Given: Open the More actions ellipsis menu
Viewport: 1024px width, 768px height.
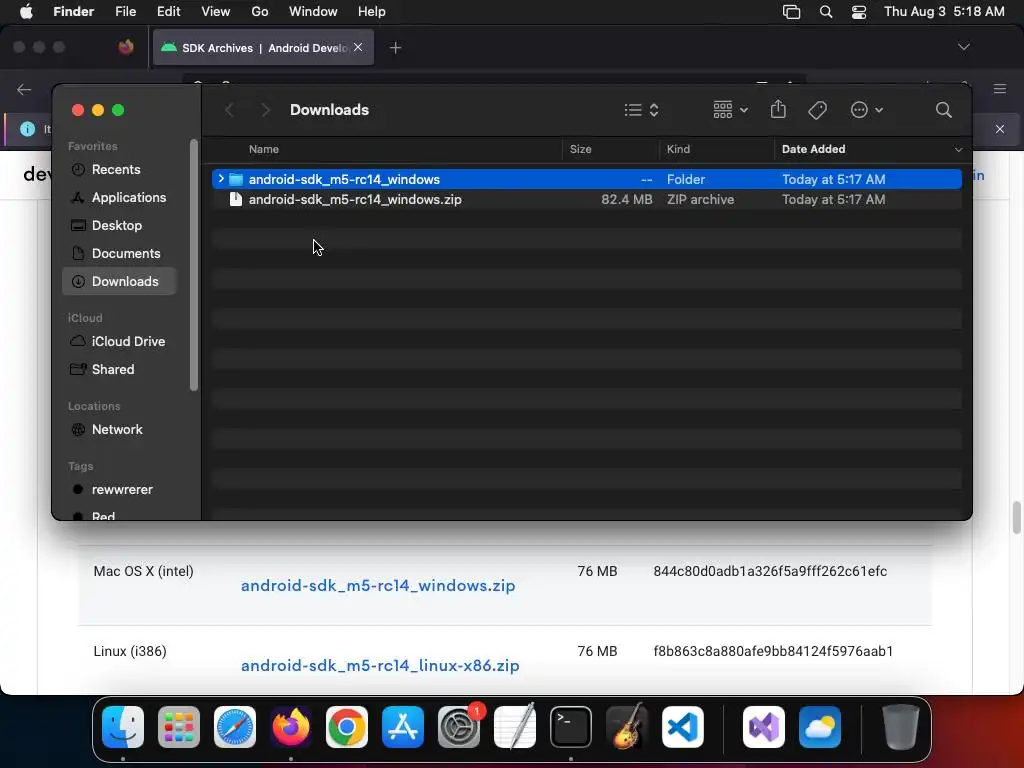Looking at the screenshot, I should coord(867,110).
